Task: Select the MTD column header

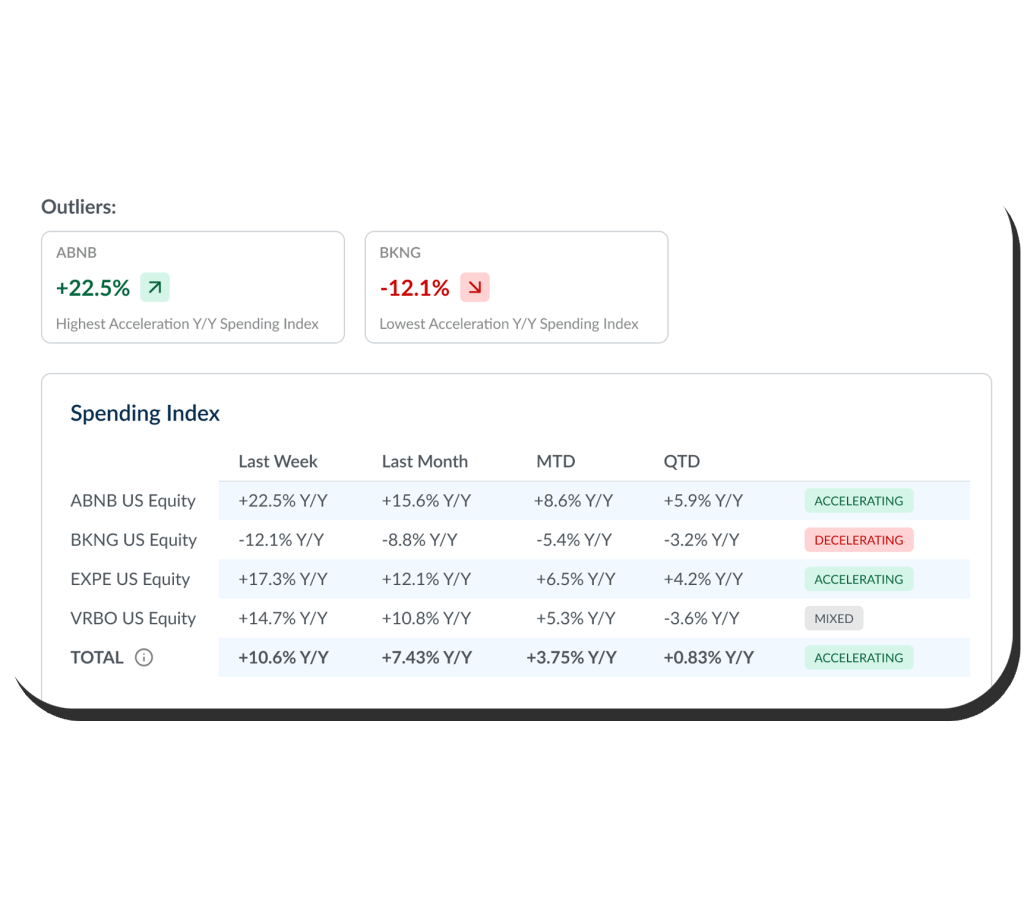Action: click(556, 461)
